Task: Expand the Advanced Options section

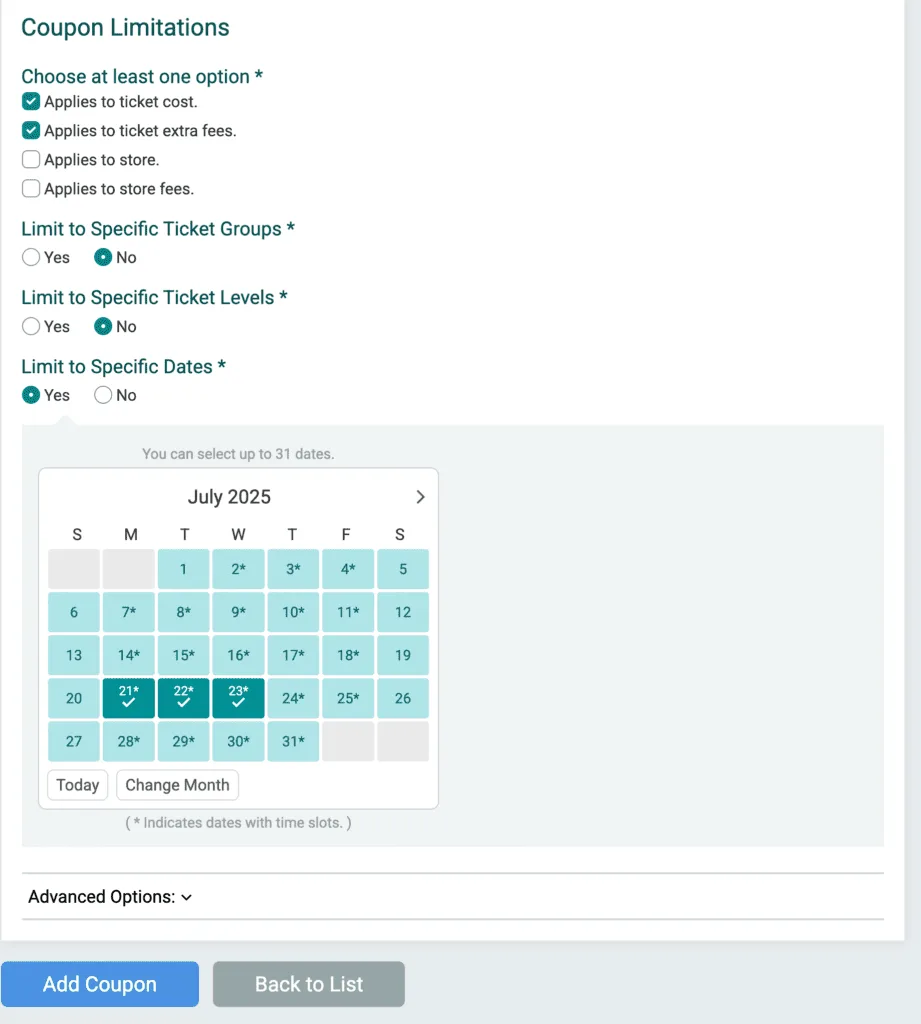Action: click(110, 897)
